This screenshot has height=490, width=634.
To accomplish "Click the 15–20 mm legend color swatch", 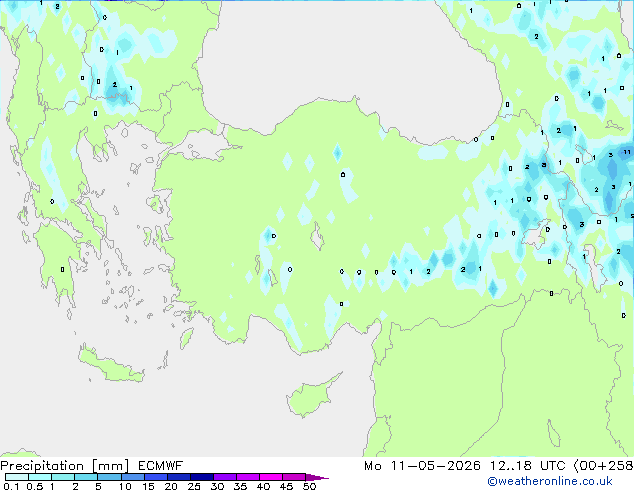I will coord(155,477).
